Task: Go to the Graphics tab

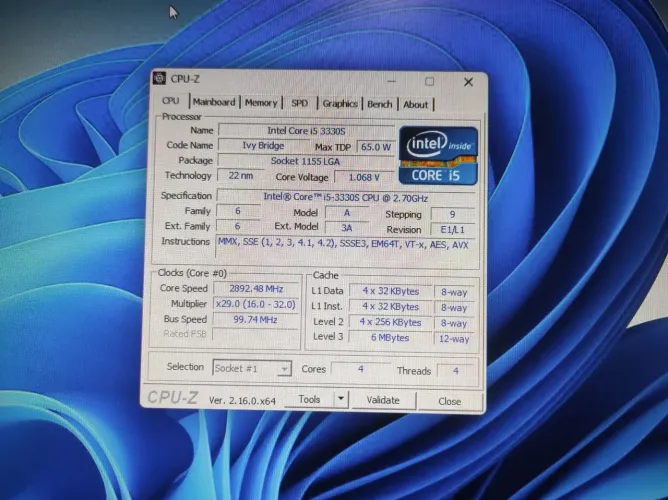Action: (340, 103)
